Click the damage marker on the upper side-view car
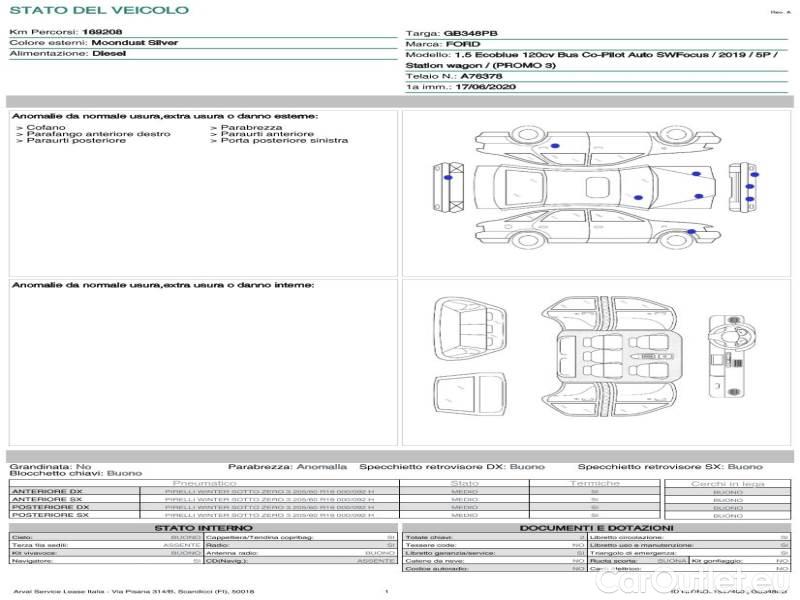Image resolution: width=800 pixels, height=600 pixels. [555, 147]
